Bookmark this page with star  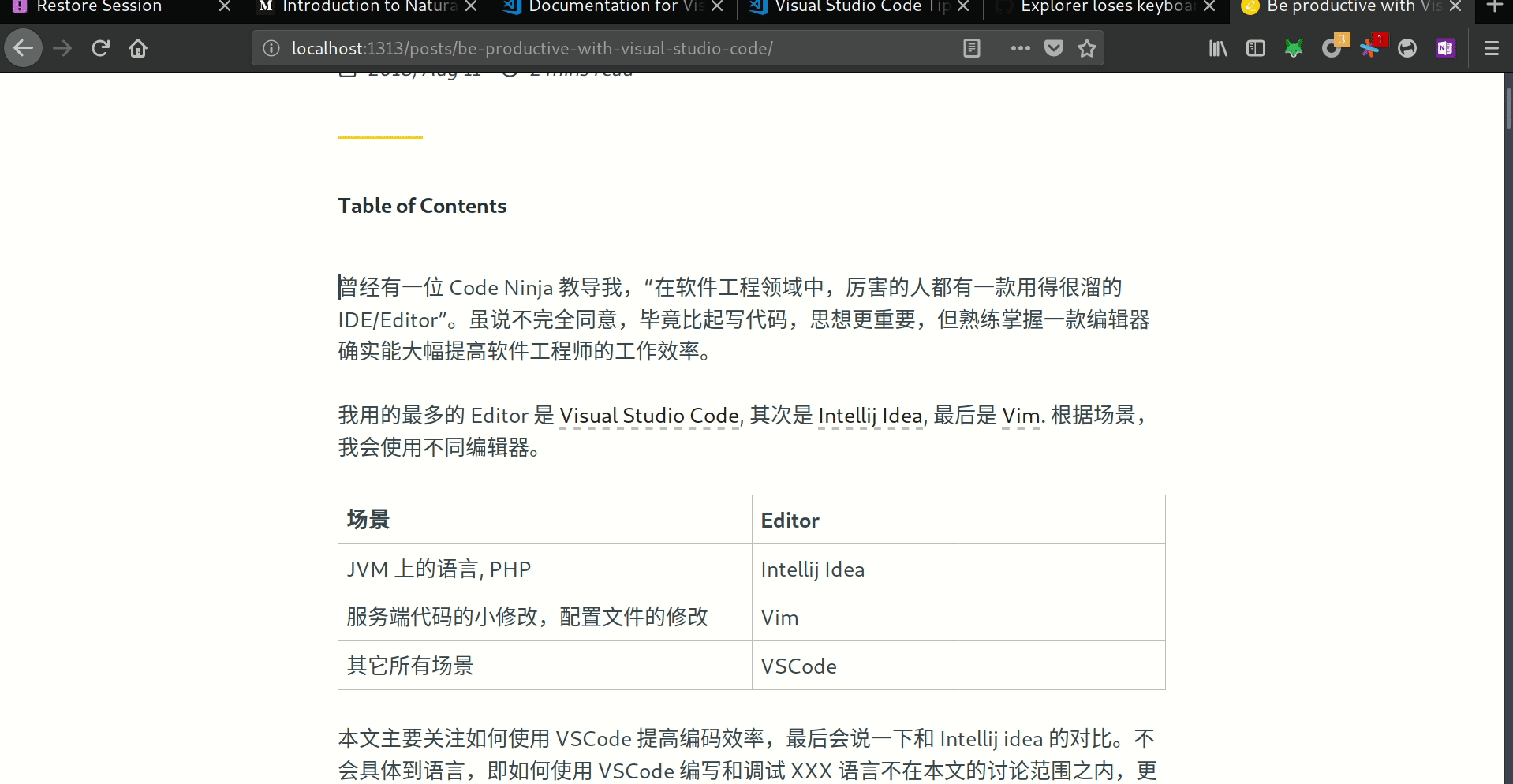point(1087,48)
